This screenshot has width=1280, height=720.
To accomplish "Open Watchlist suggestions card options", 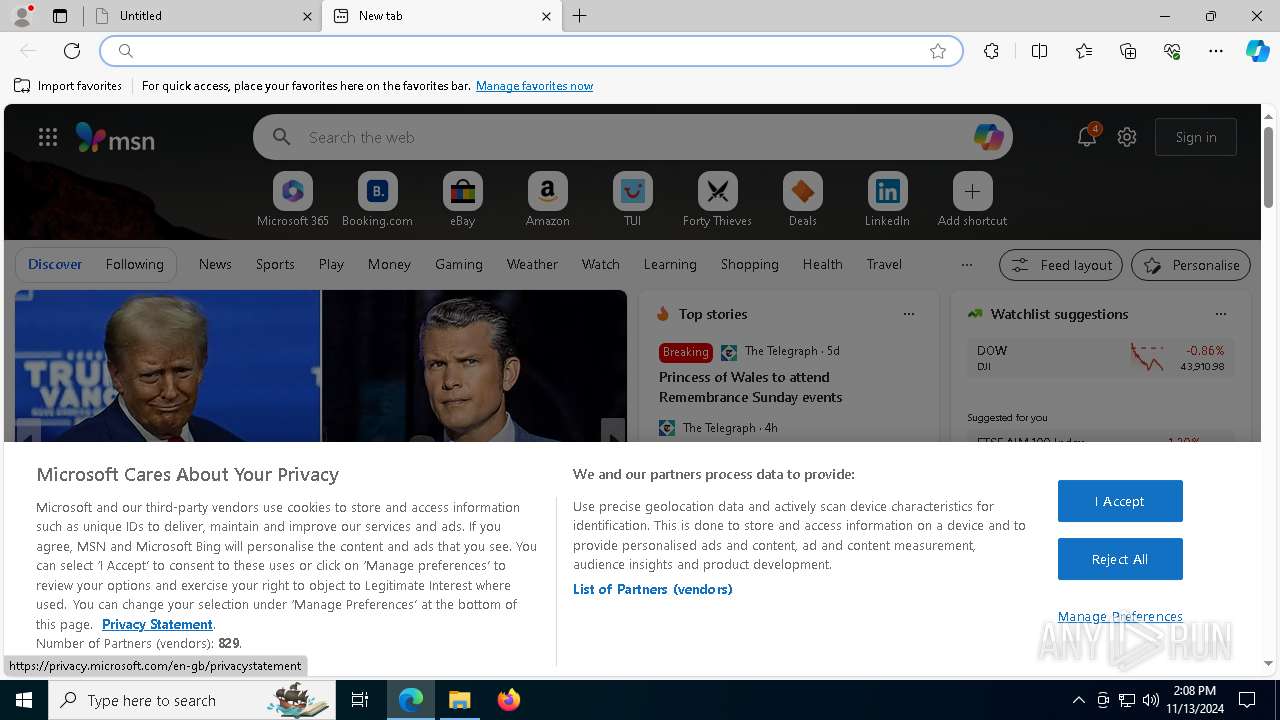I will (x=1221, y=314).
